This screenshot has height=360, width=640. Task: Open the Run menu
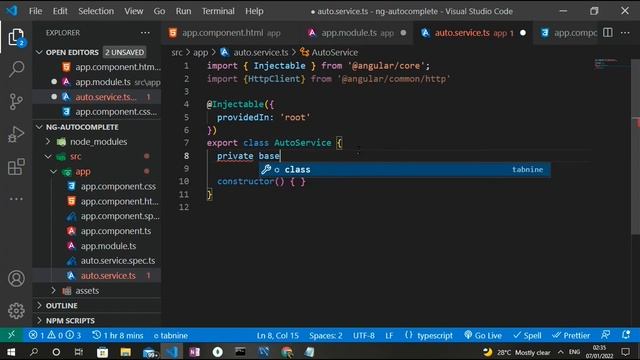coord(183,11)
